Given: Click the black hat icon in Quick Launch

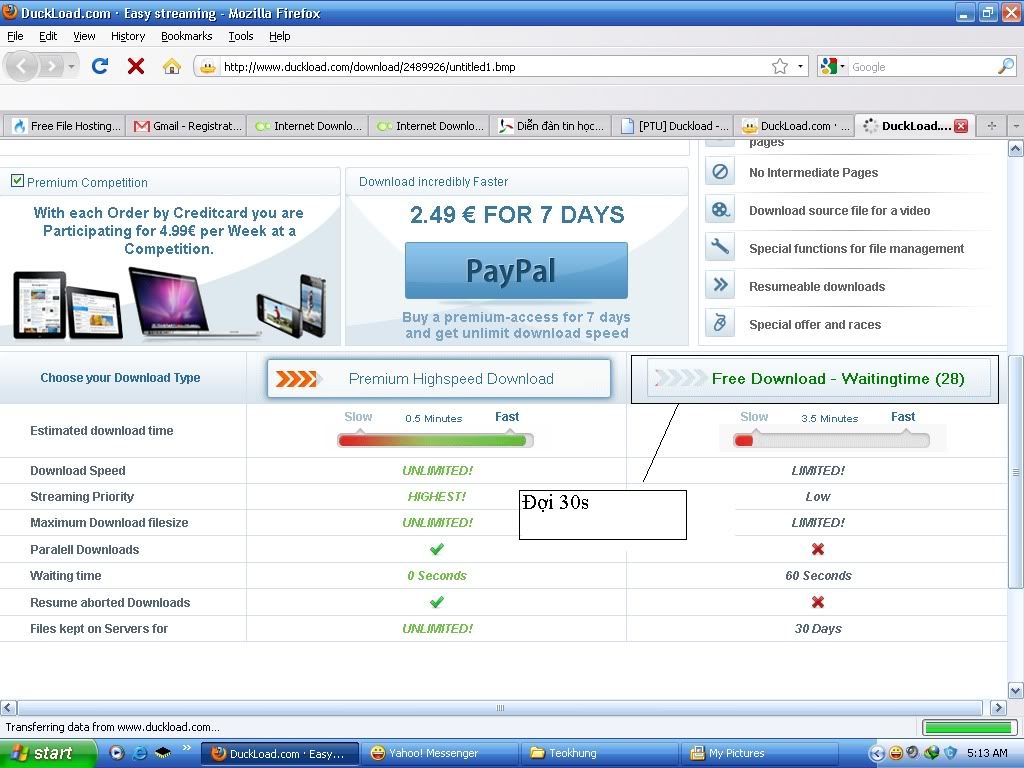Looking at the screenshot, I should [x=163, y=753].
